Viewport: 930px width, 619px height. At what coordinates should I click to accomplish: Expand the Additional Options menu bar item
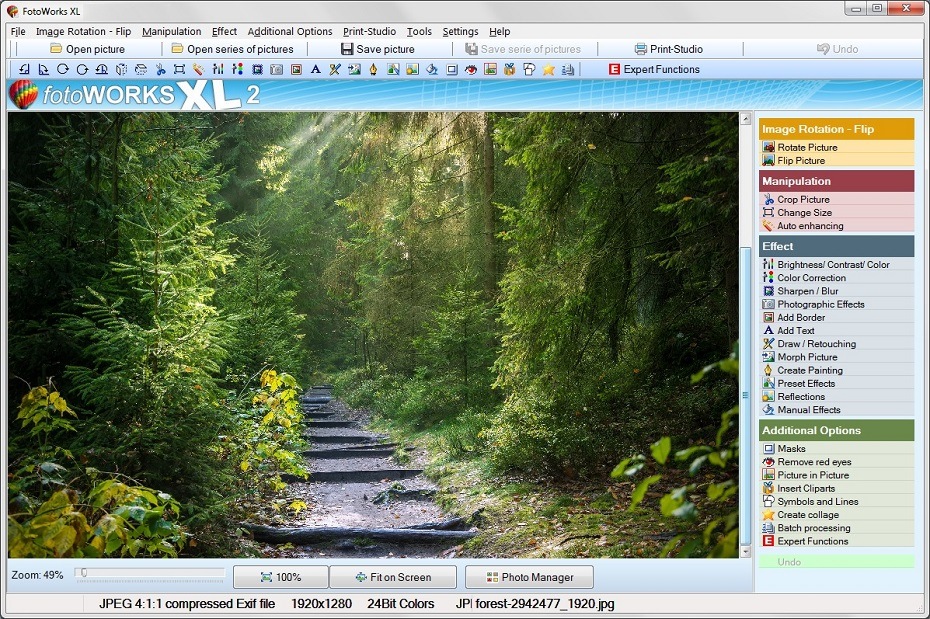(x=290, y=31)
